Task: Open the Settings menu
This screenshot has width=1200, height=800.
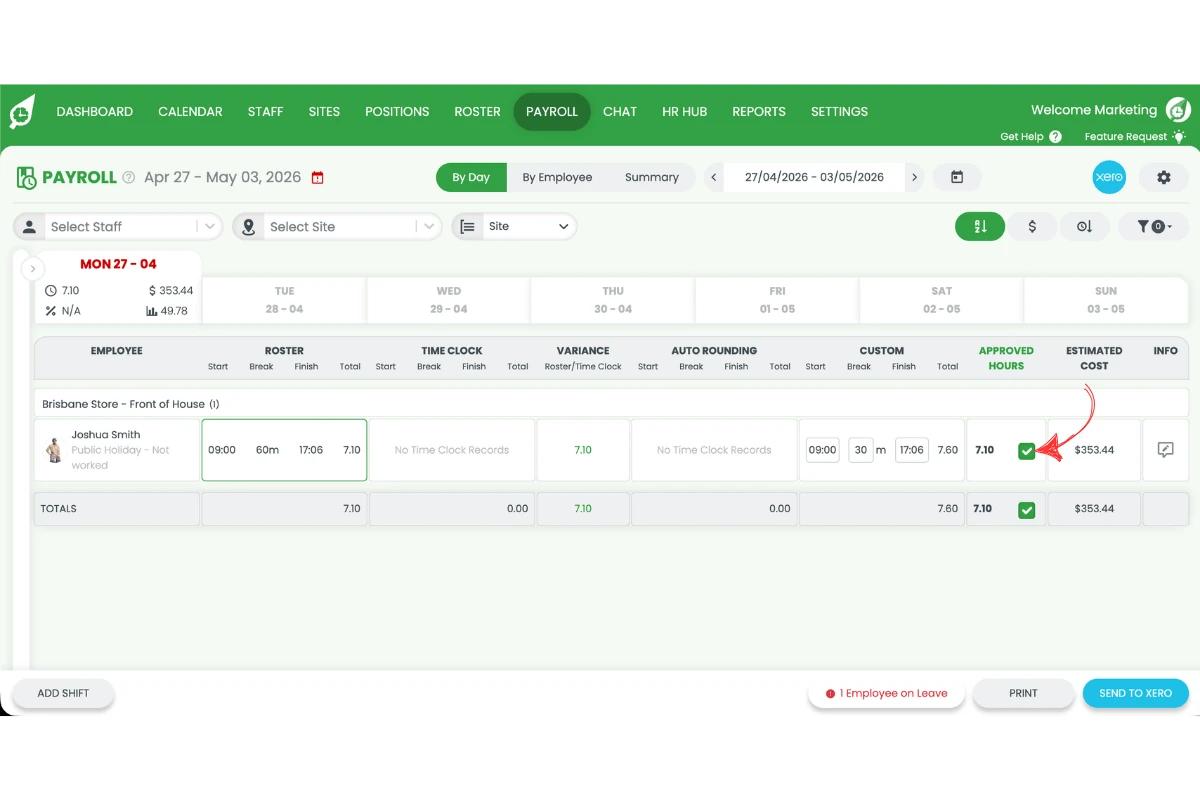Action: pos(839,111)
